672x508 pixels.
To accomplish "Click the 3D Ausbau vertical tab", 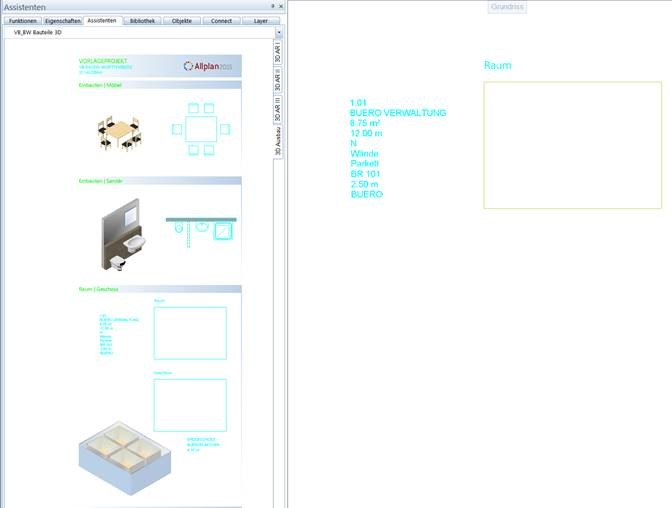I will tap(278, 142).
